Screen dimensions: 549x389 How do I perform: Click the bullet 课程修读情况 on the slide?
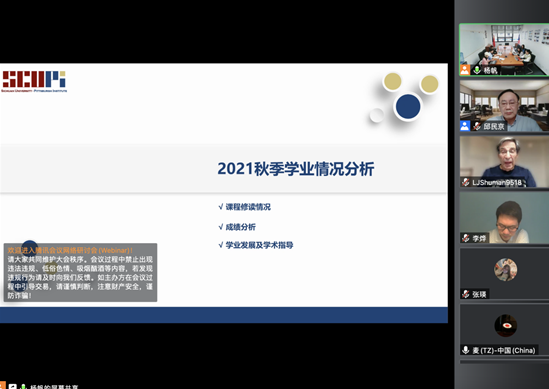(x=248, y=207)
